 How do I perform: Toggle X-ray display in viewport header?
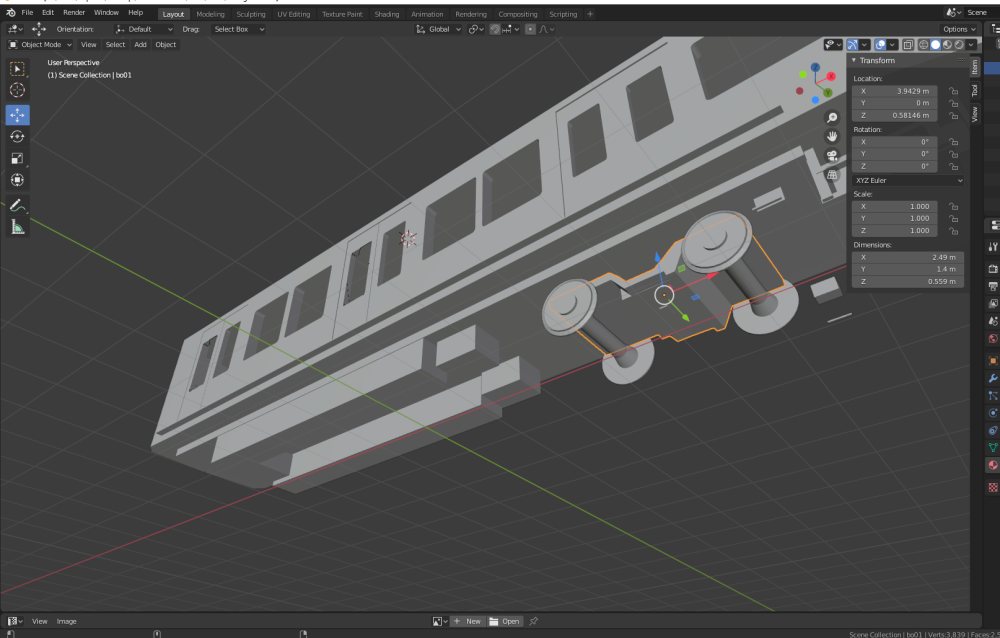tap(907, 45)
